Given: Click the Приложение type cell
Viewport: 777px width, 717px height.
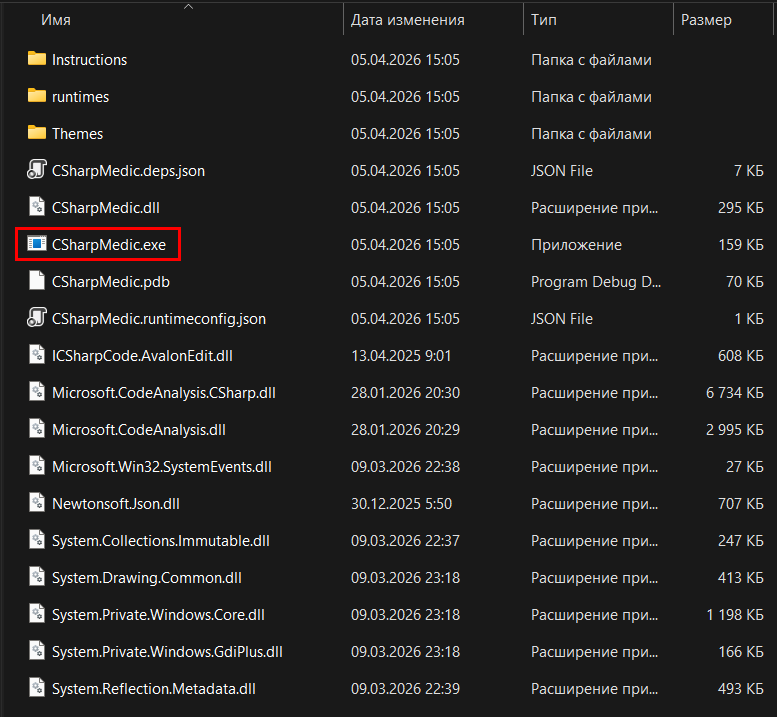Looking at the screenshot, I should coord(576,245).
